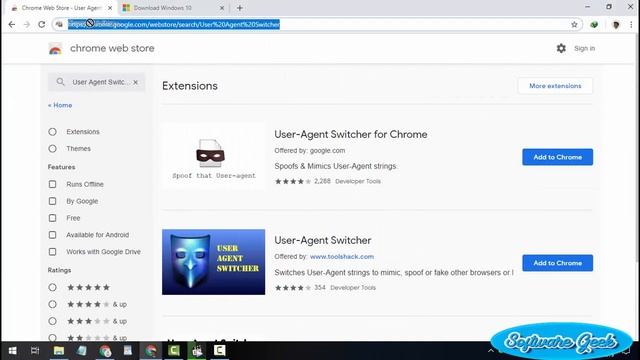Open the Chrome profile avatar
Viewport: 640px width, 360px height.
[616, 24]
